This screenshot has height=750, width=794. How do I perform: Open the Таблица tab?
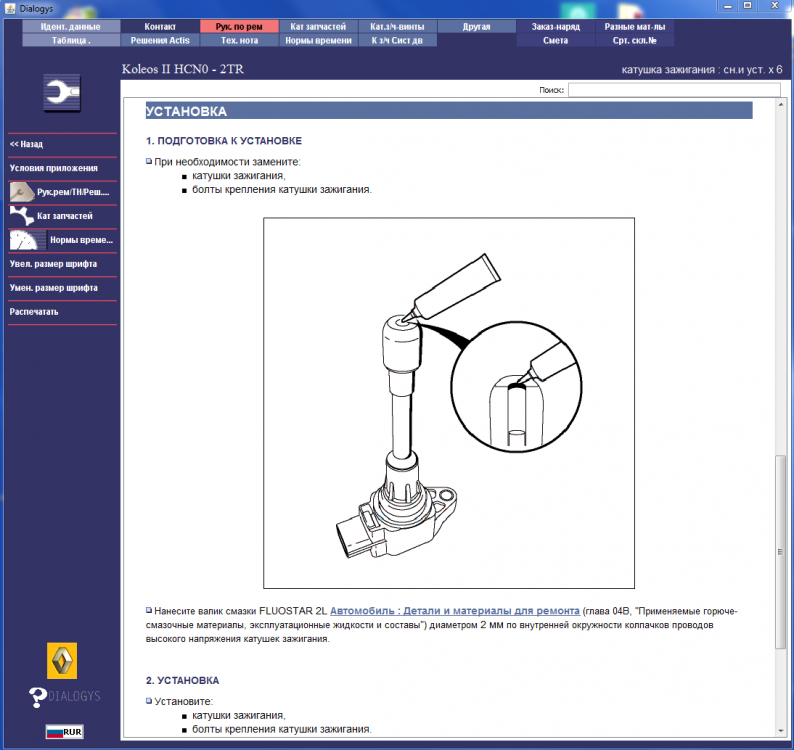(x=71, y=40)
